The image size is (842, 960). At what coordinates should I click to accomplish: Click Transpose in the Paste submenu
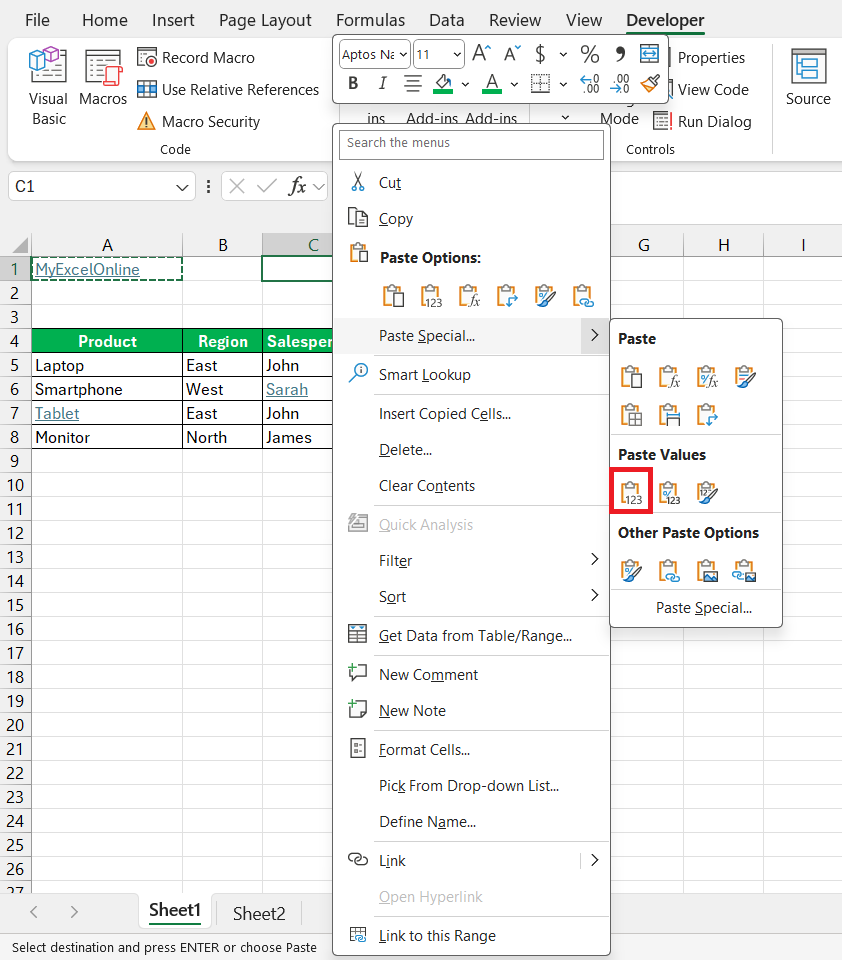point(707,414)
